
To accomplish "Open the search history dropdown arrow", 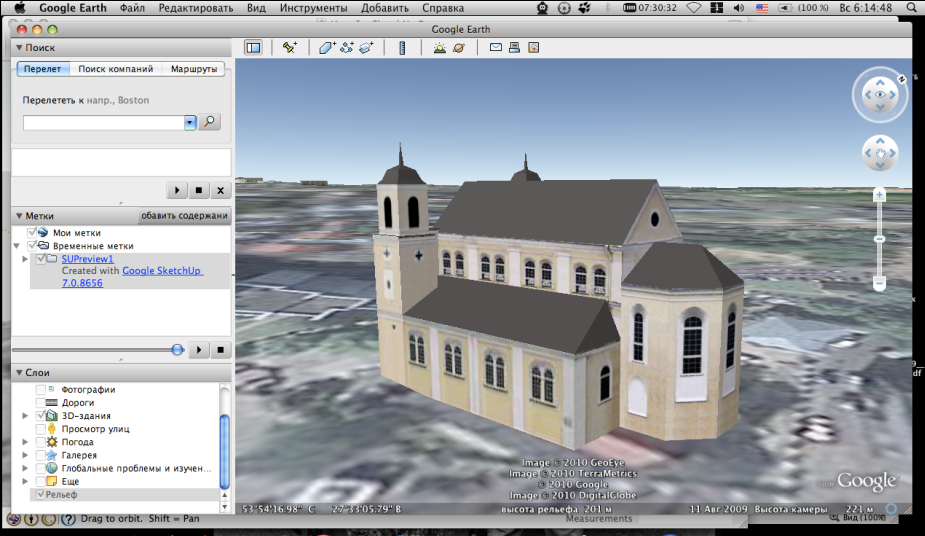I will tap(190, 122).
